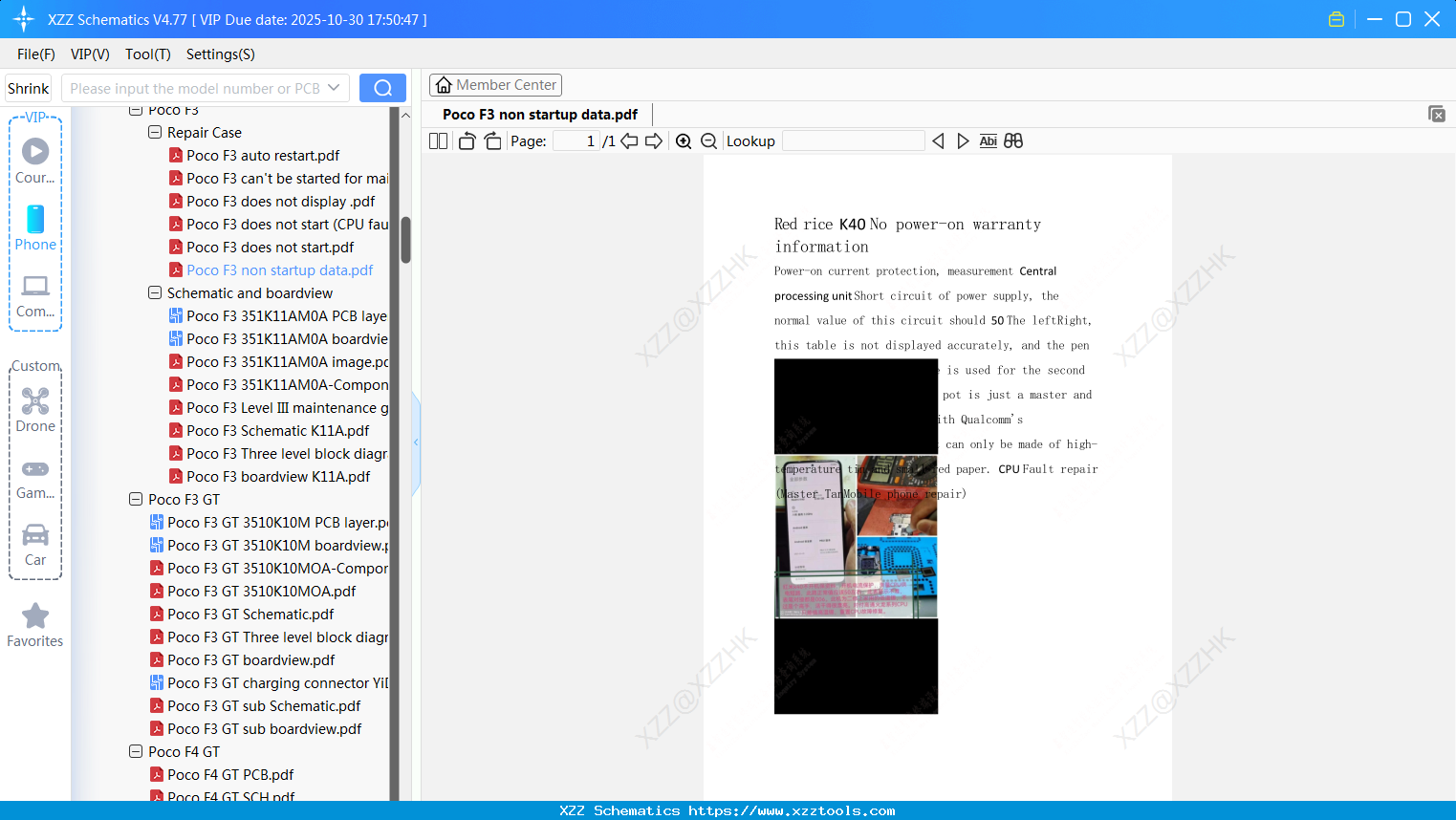Click the Lookup text field

tap(854, 141)
